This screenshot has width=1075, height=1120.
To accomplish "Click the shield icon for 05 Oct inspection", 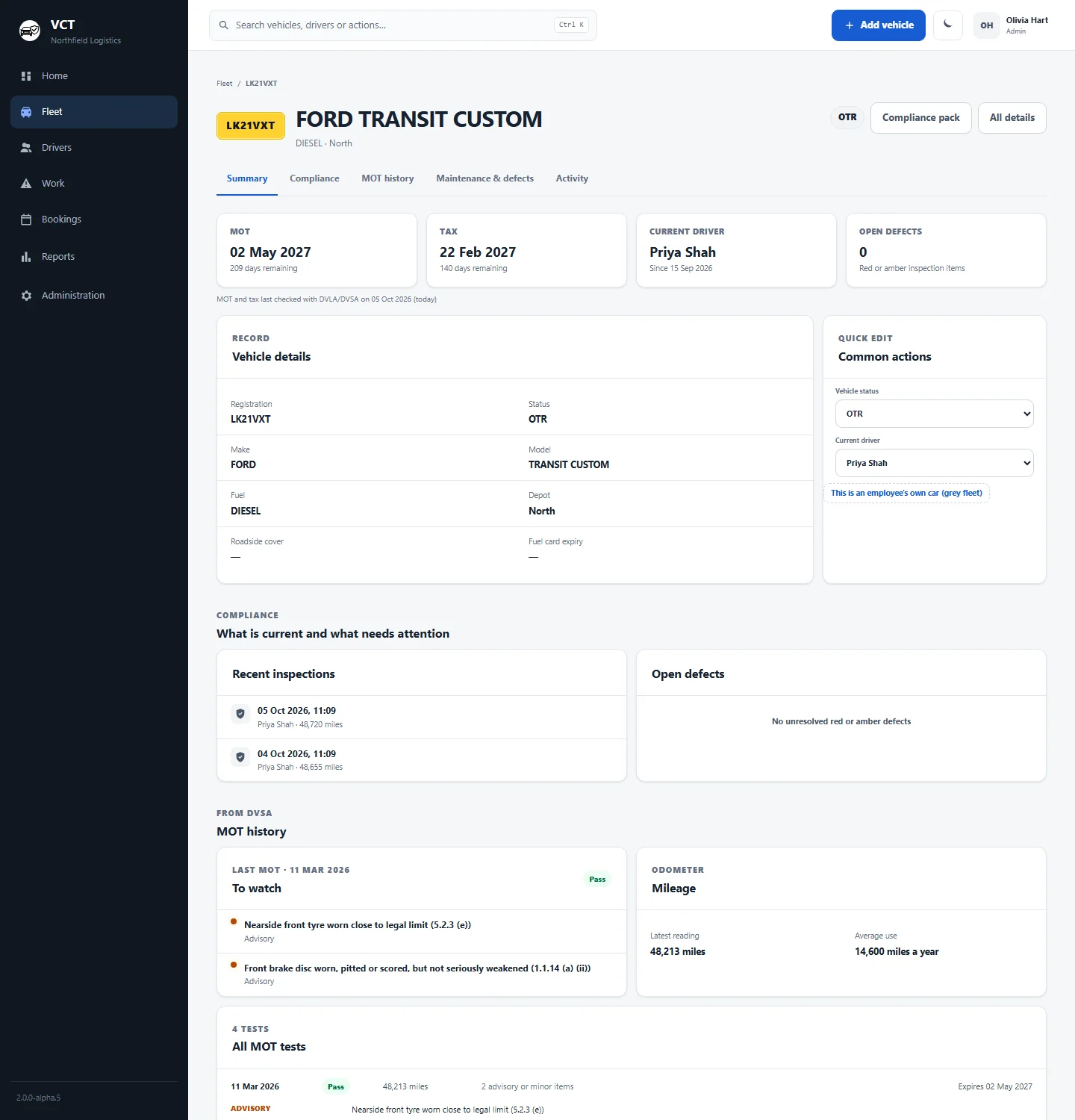I will (240, 714).
